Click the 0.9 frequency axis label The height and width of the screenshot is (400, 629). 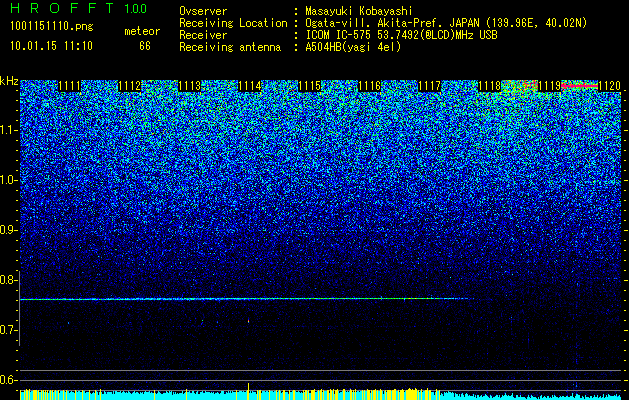tap(8, 230)
